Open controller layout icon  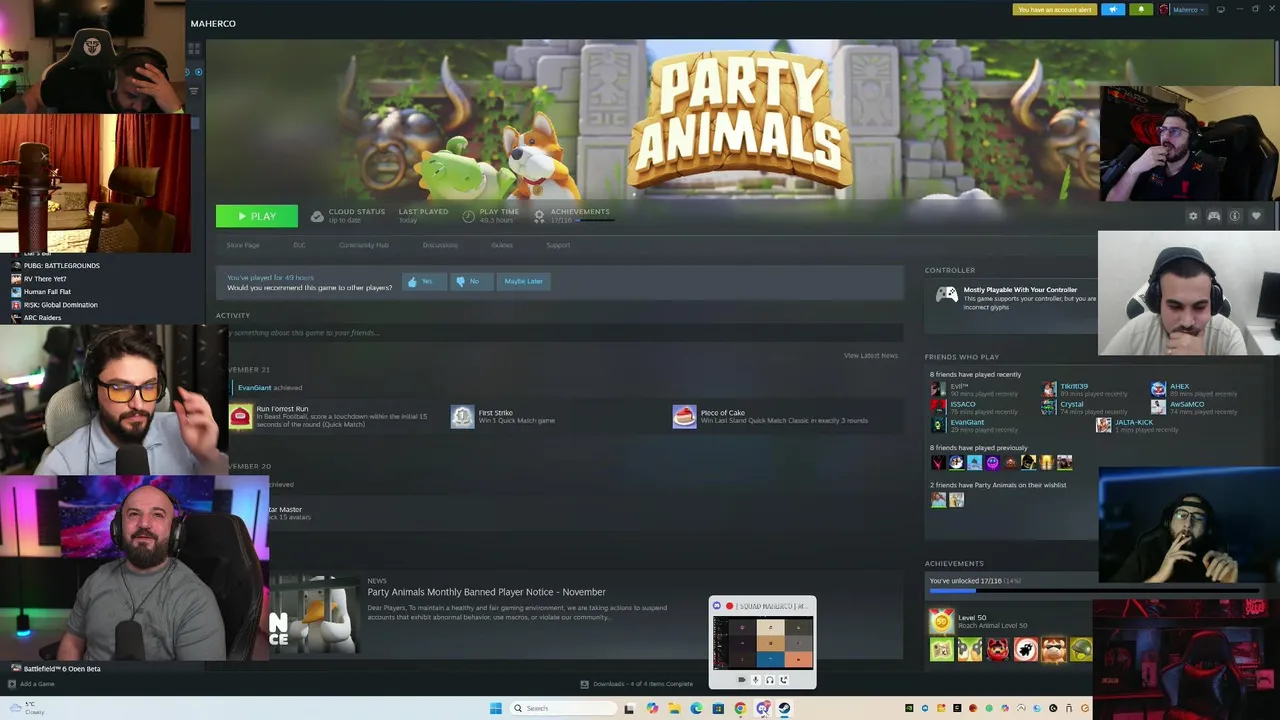point(1214,216)
